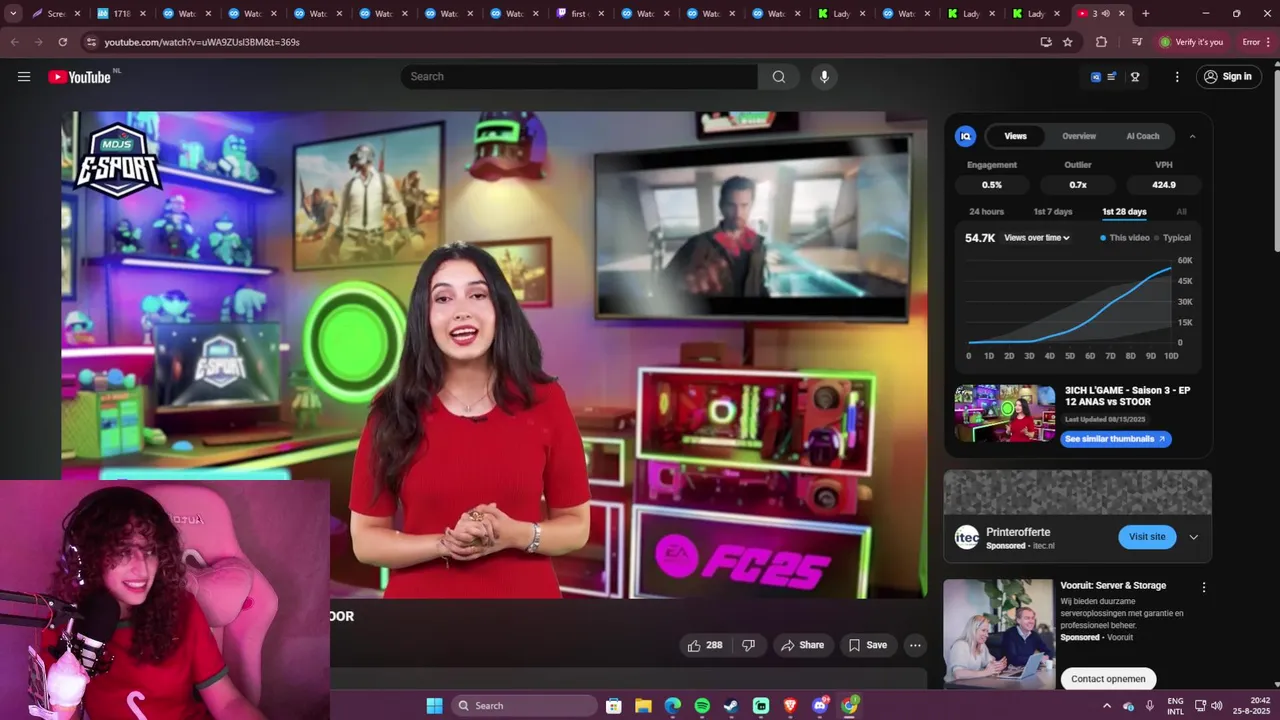Open Discord from the taskbar
The width and height of the screenshot is (1280, 720).
(820, 706)
